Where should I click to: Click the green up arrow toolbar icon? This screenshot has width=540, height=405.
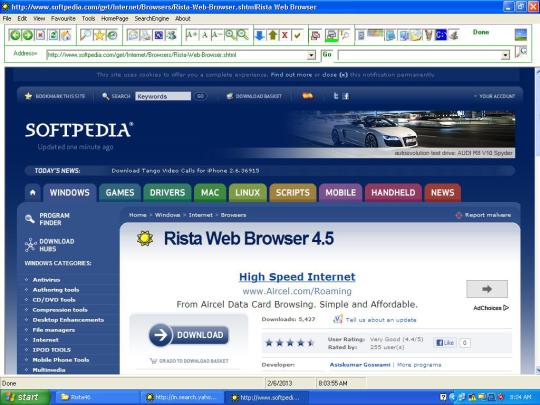pyautogui.click(x=272, y=35)
